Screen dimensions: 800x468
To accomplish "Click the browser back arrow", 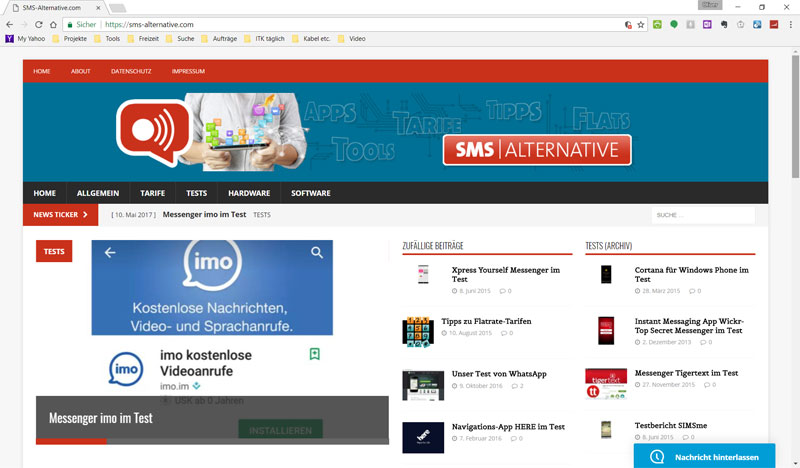I will point(10,24).
